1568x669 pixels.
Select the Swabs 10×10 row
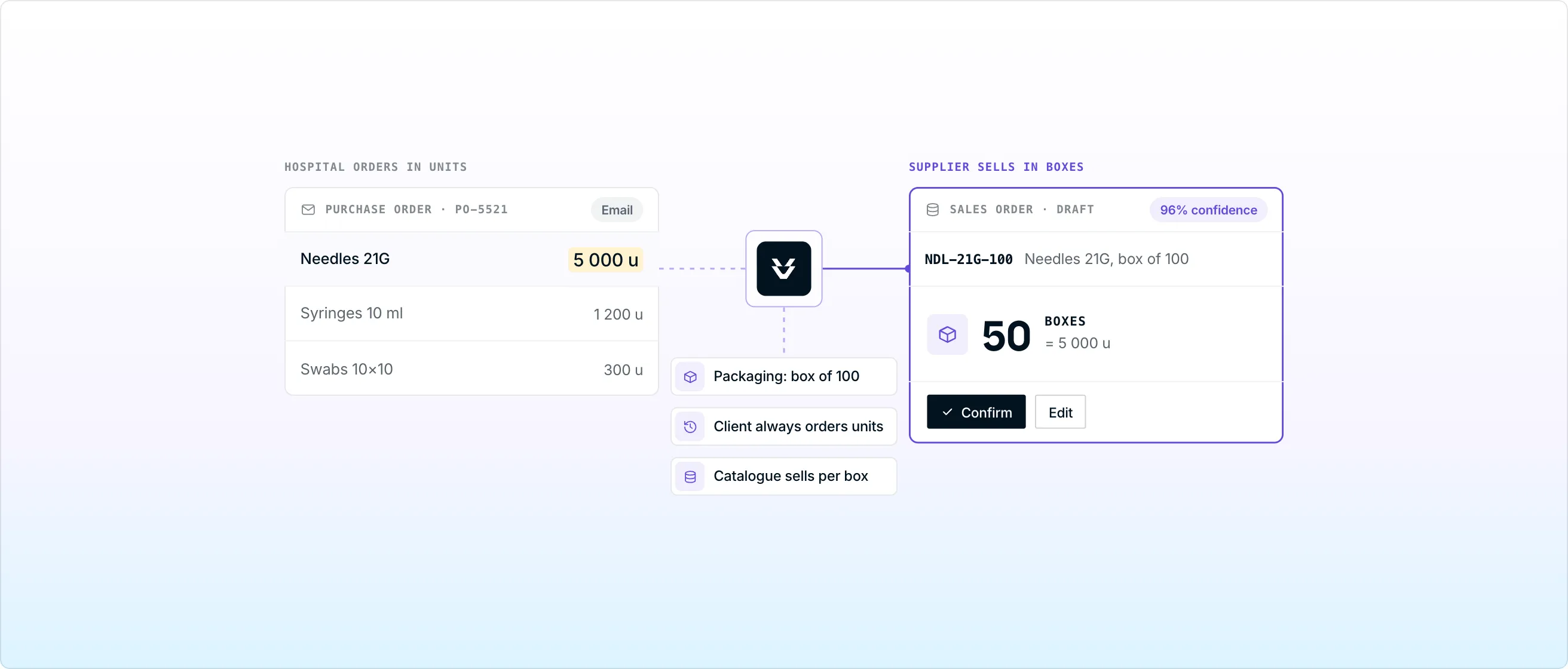point(471,369)
